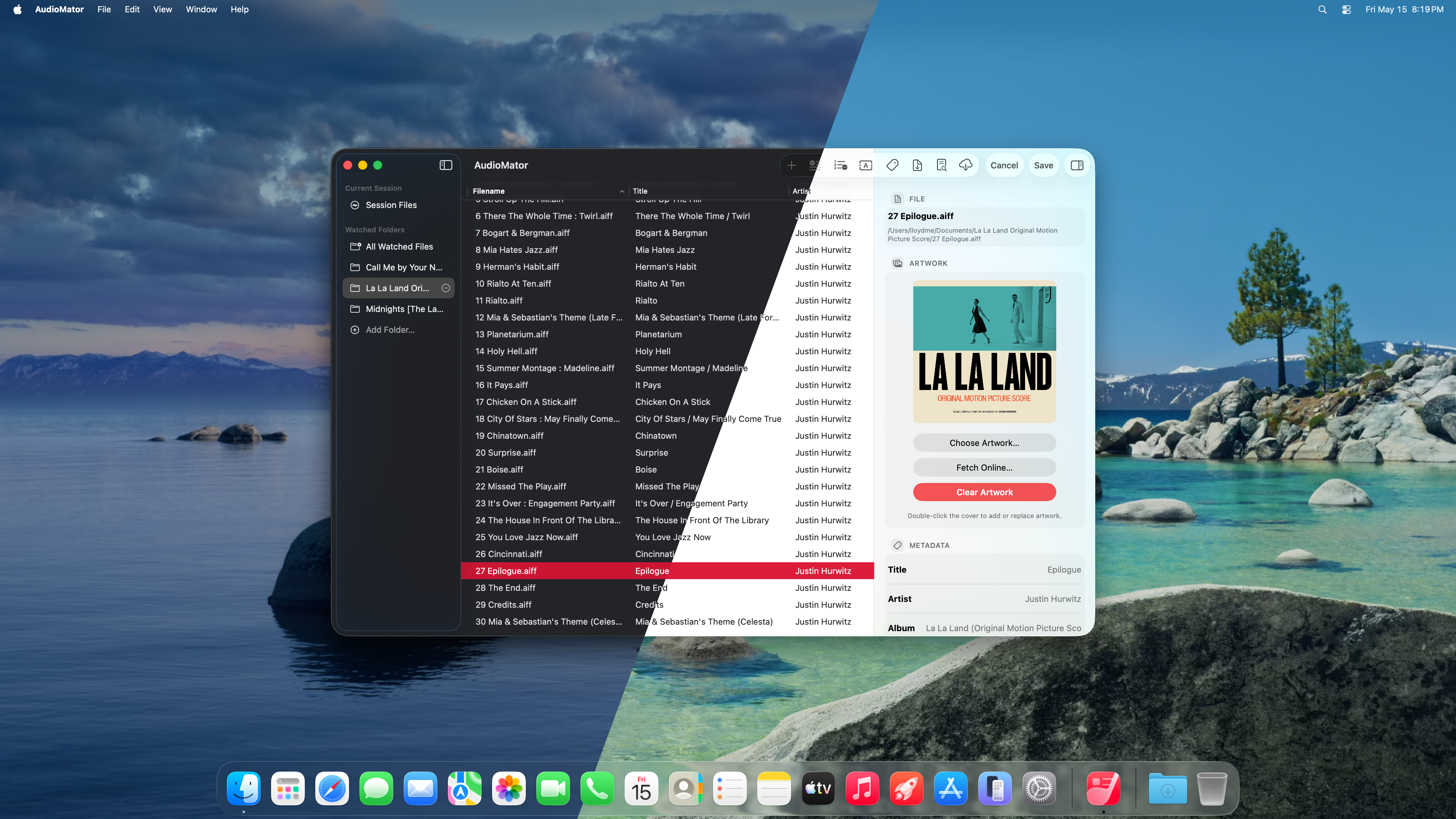Open App Store from the Dock
Screen dimensions: 1456x819
point(951,788)
